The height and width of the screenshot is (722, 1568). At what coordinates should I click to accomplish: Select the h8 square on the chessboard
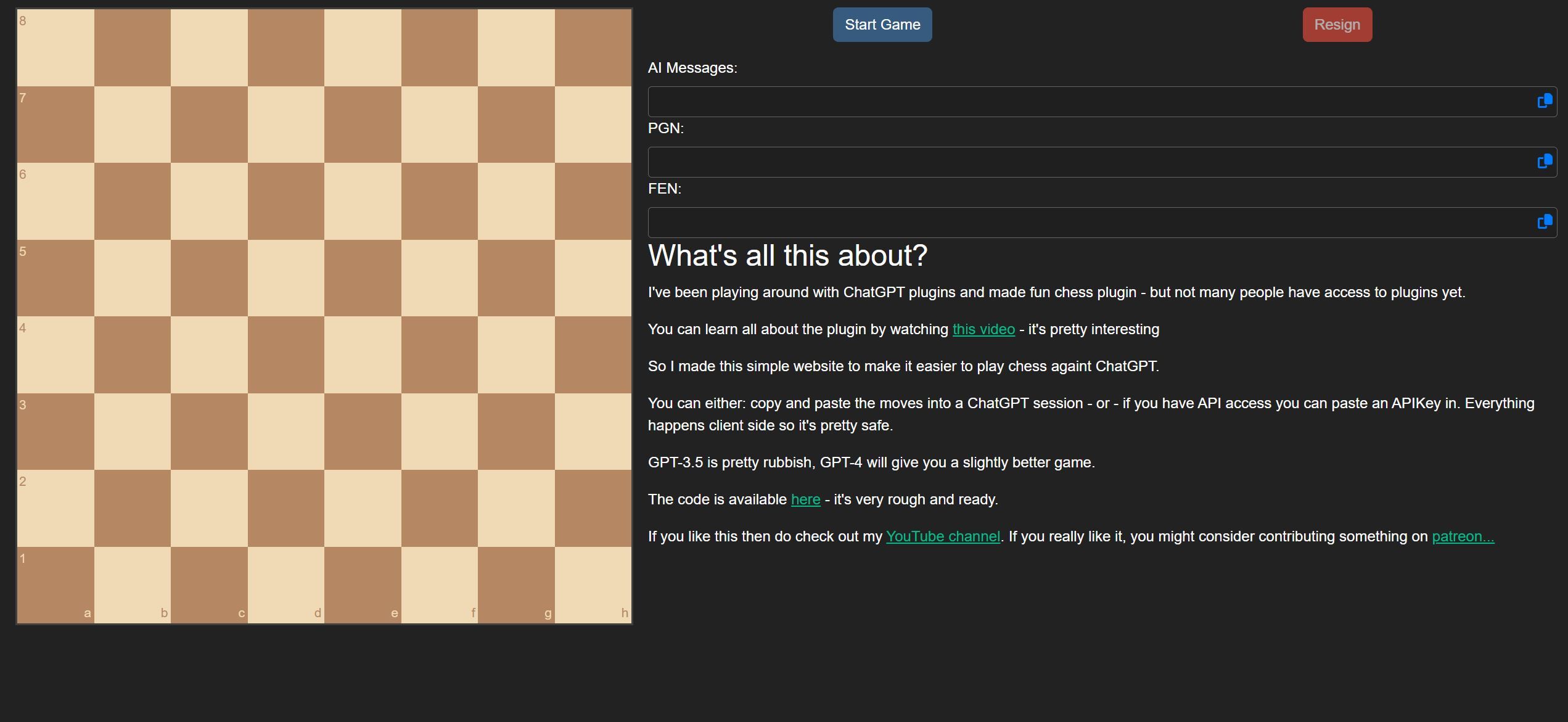(593, 47)
